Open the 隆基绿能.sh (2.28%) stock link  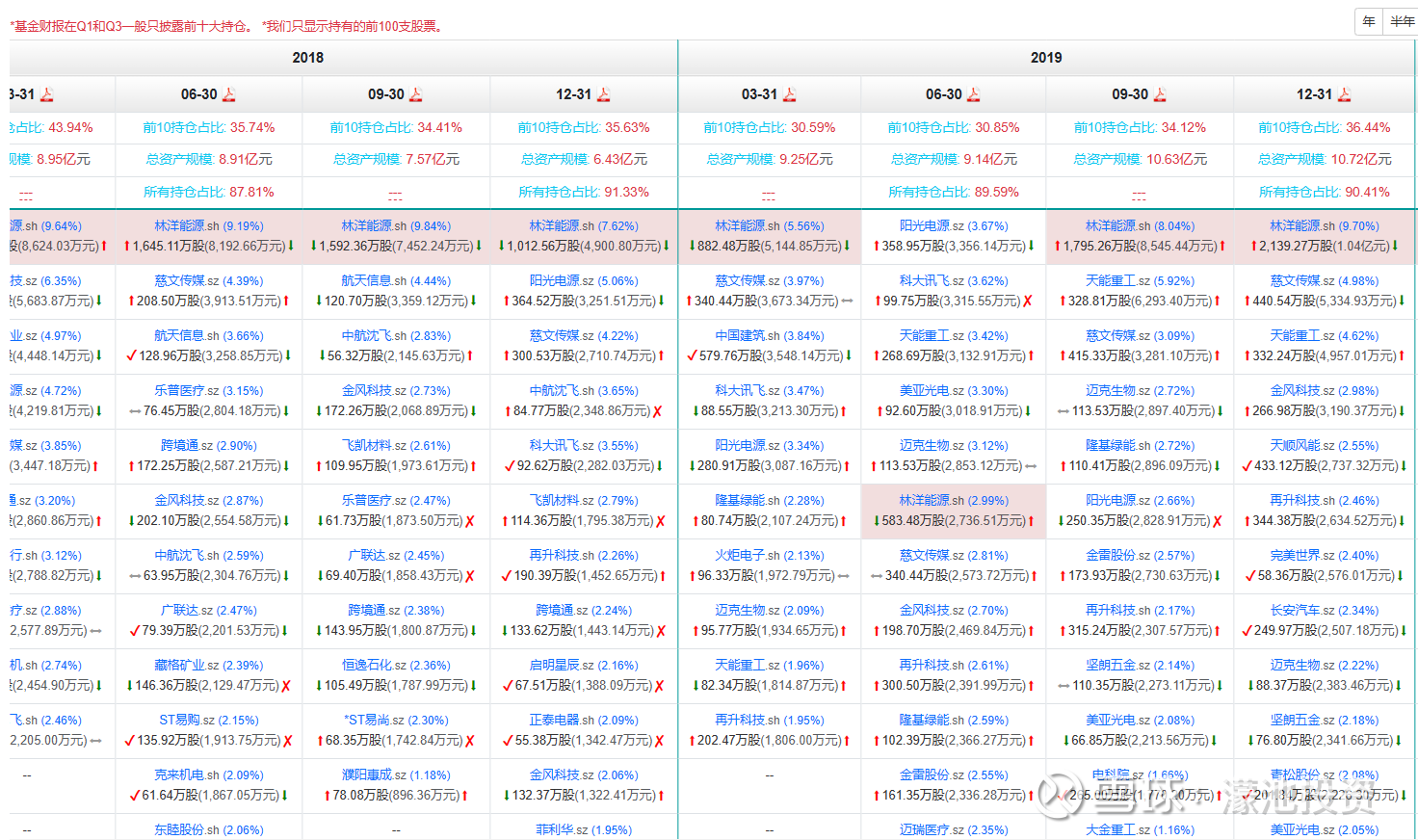tap(770, 501)
